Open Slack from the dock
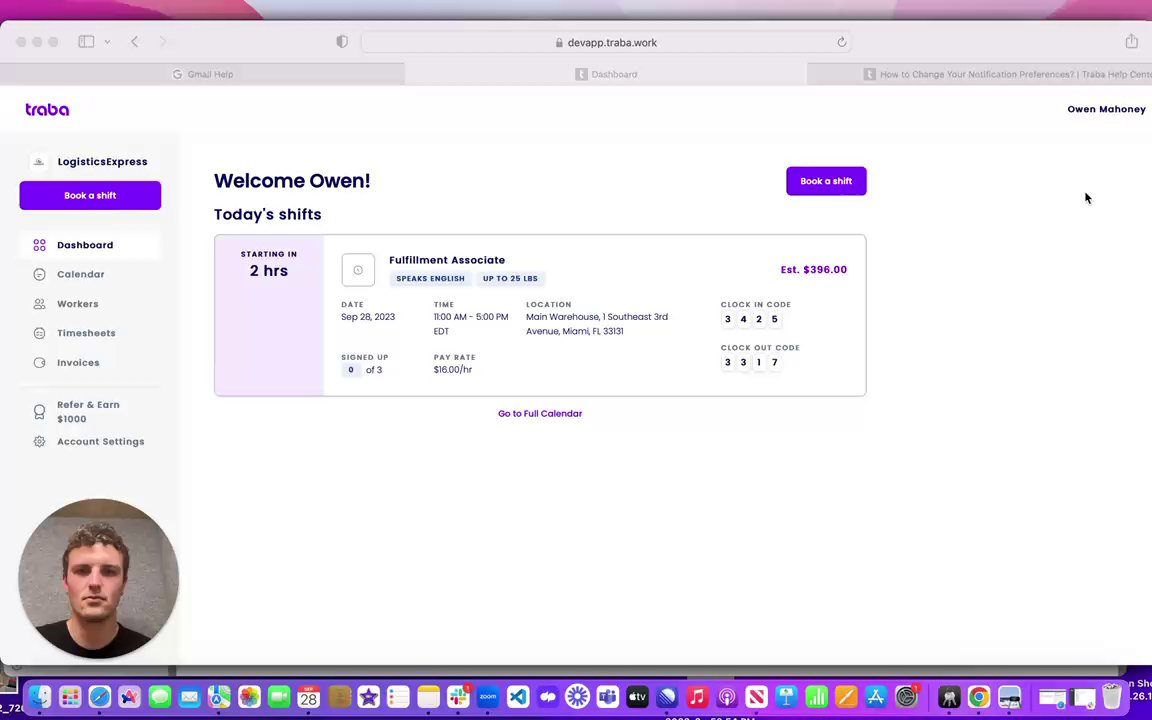Image resolution: width=1152 pixels, height=720 pixels. (x=458, y=696)
